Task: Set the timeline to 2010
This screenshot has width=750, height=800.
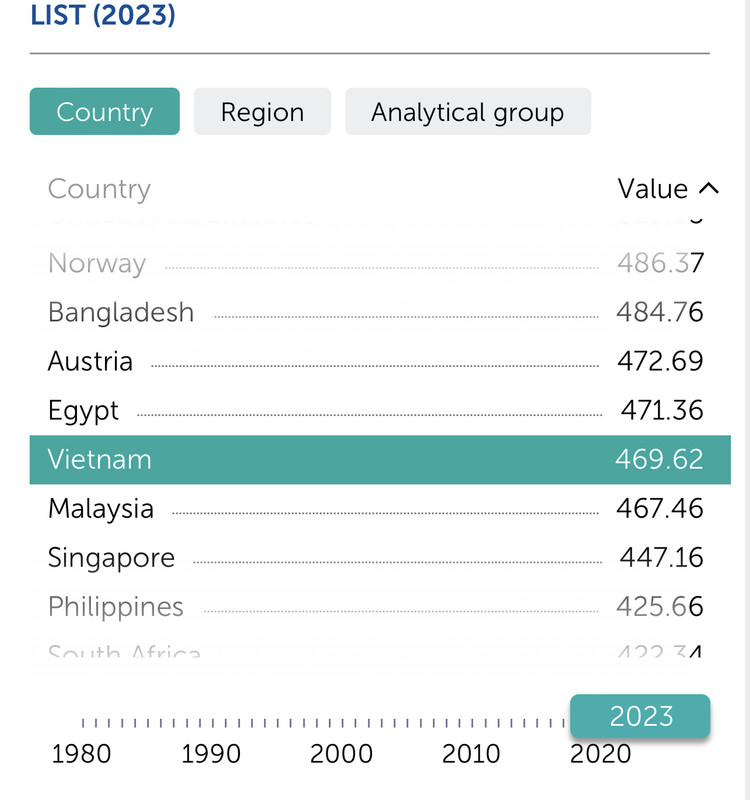Action: tap(471, 754)
